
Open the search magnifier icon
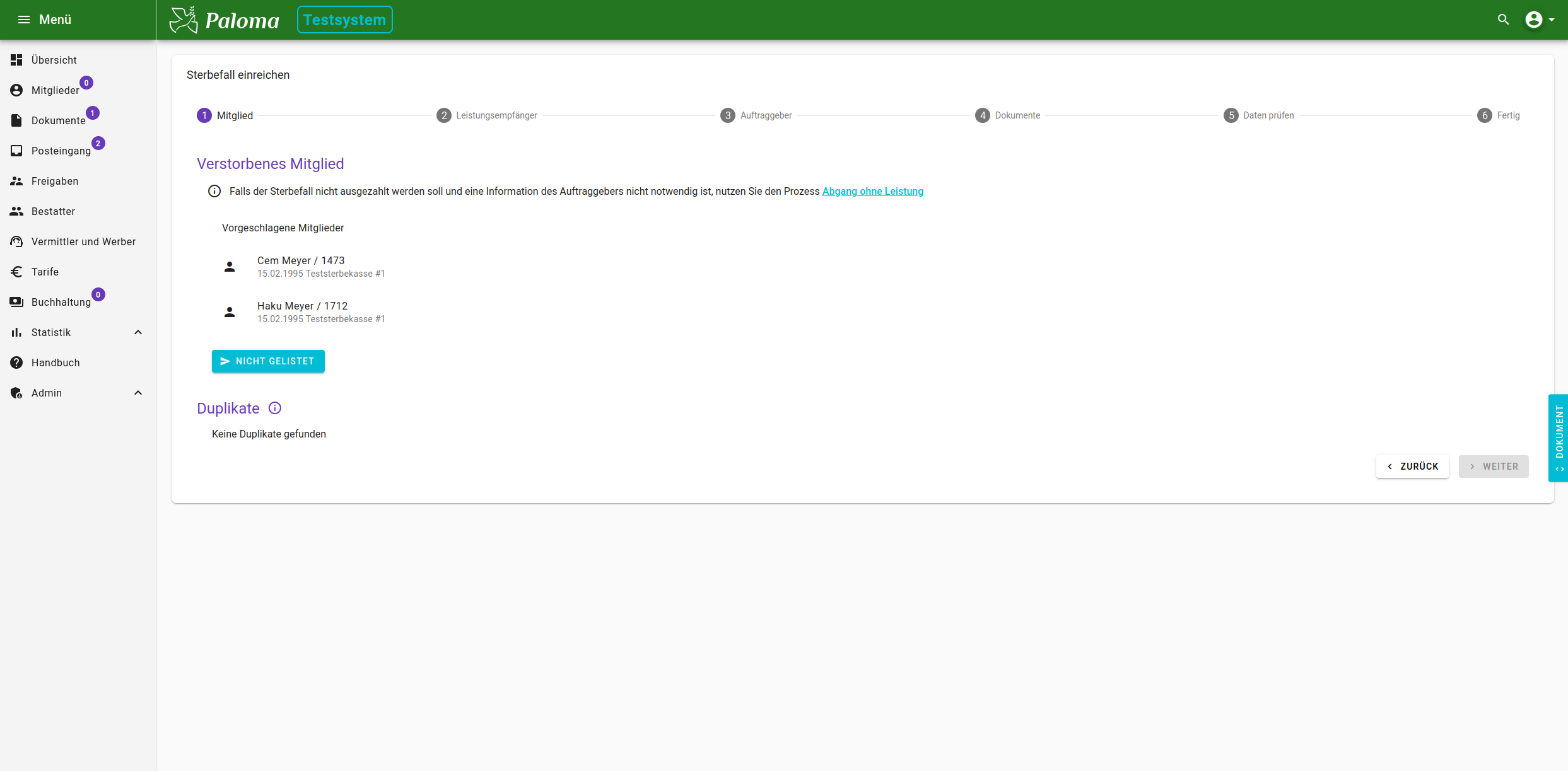pos(1503,20)
